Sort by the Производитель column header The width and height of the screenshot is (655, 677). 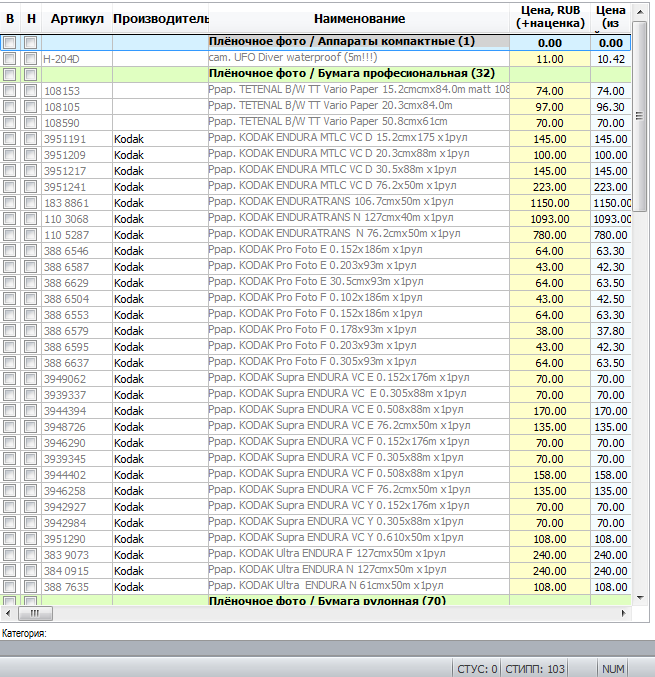tap(161, 19)
